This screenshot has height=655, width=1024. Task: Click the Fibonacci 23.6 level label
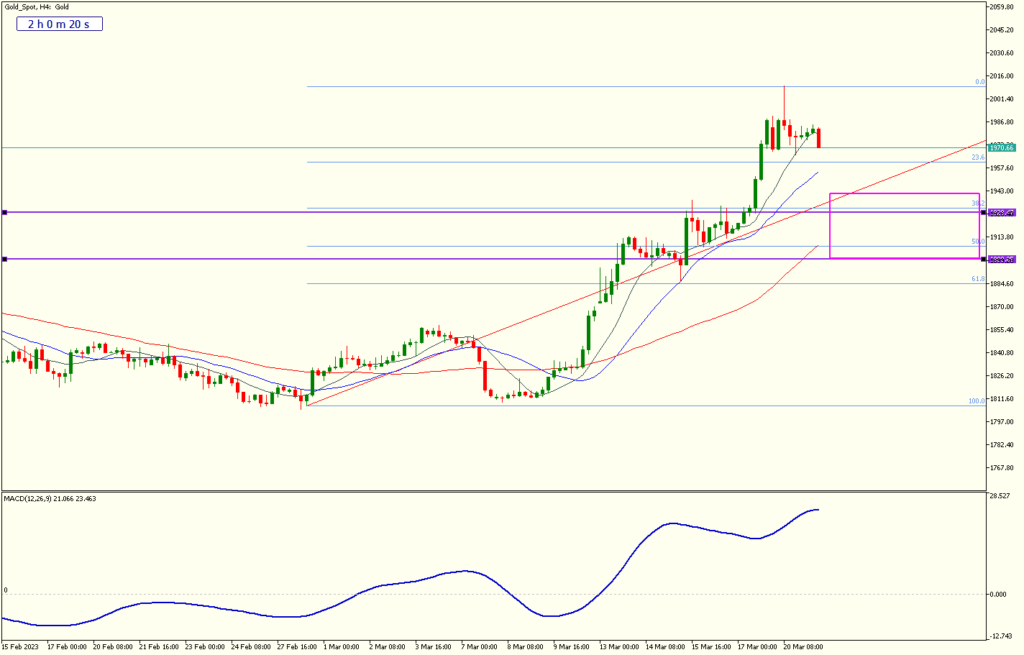coord(978,157)
